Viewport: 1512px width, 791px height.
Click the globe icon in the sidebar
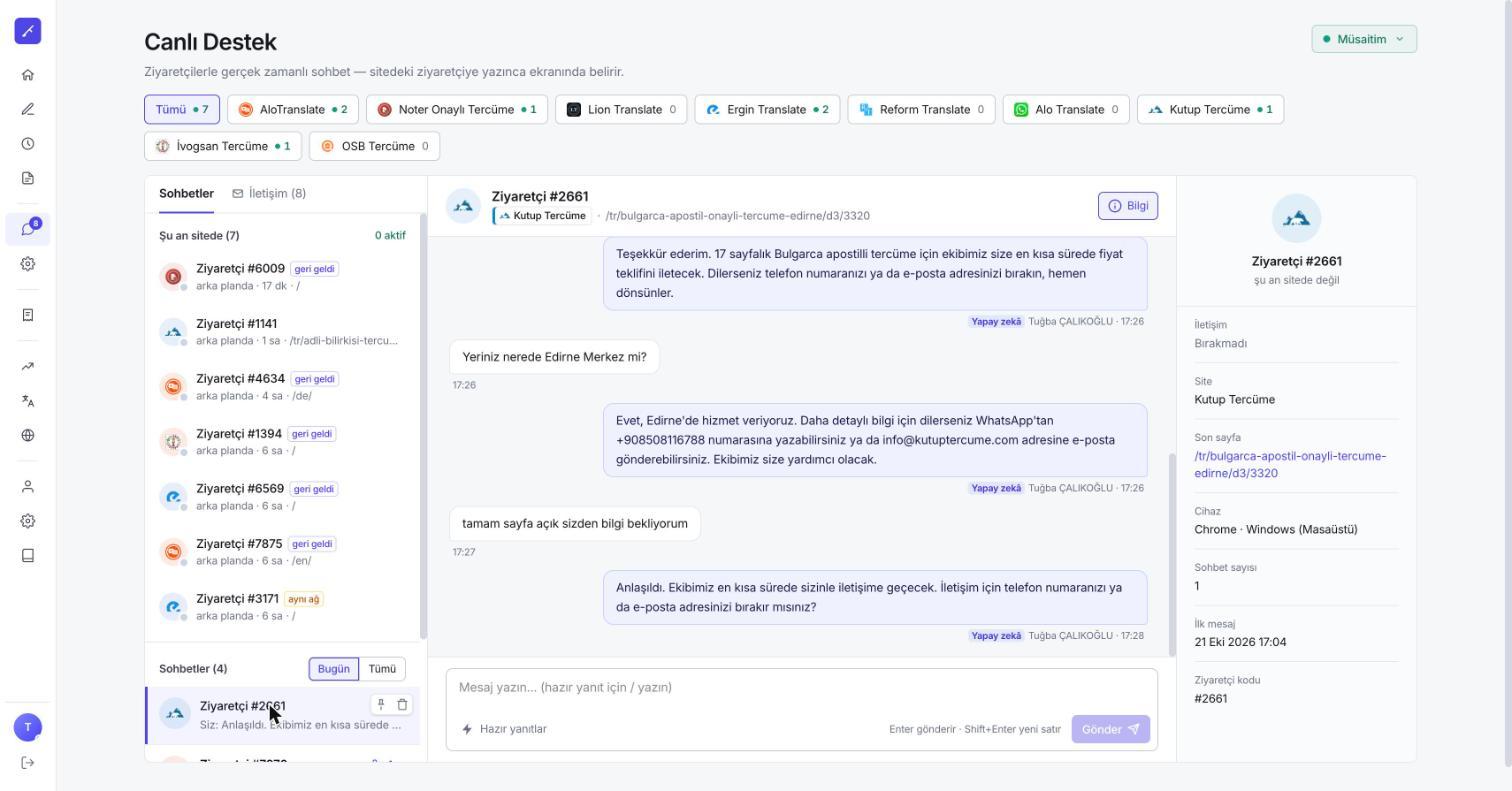(28, 435)
